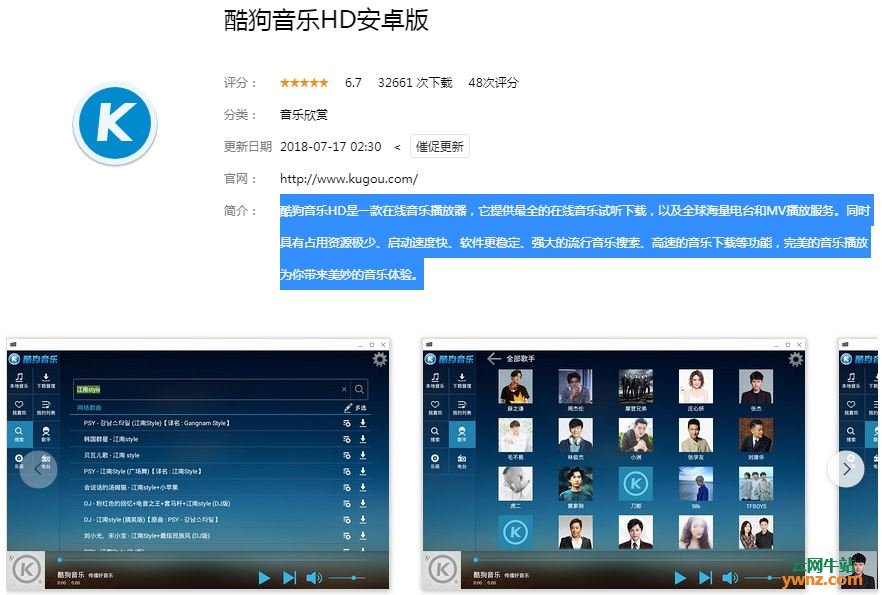The image size is (882, 595).
Task: Open the http://www.kugou.com/ official site link
Action: (349, 179)
